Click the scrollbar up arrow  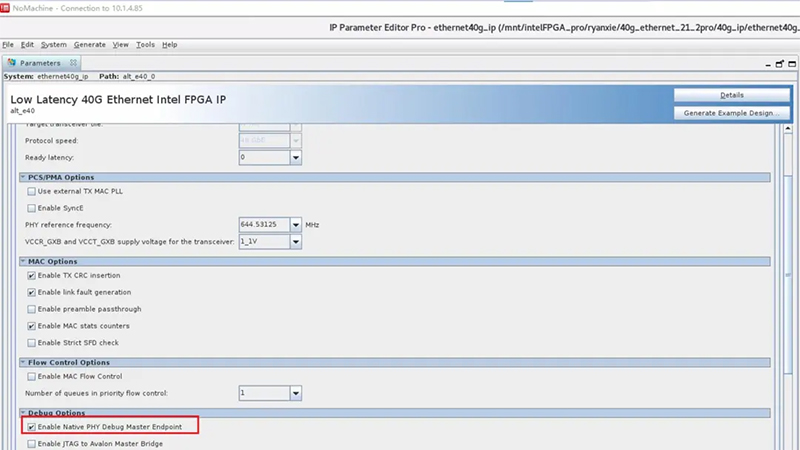[x=788, y=129]
